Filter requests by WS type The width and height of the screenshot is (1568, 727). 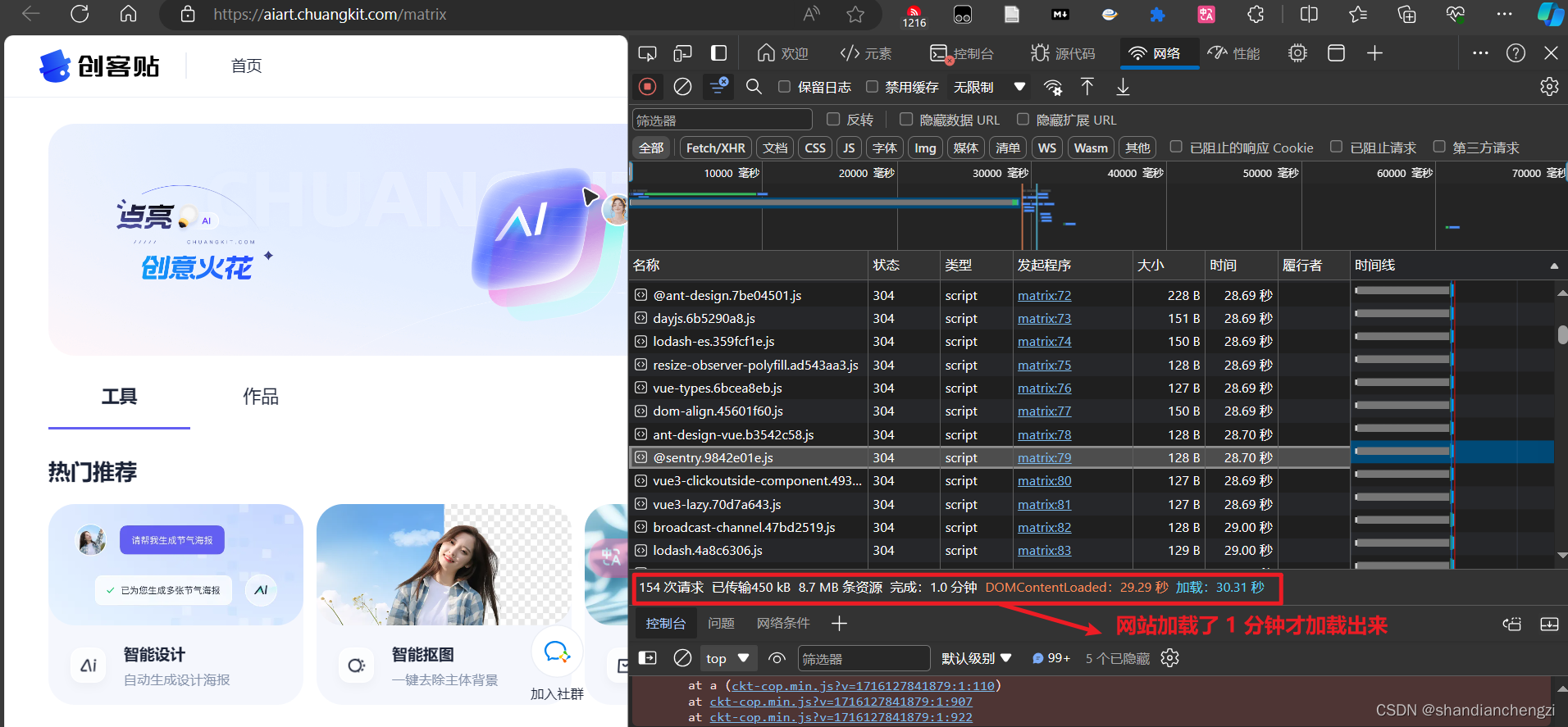click(1046, 148)
